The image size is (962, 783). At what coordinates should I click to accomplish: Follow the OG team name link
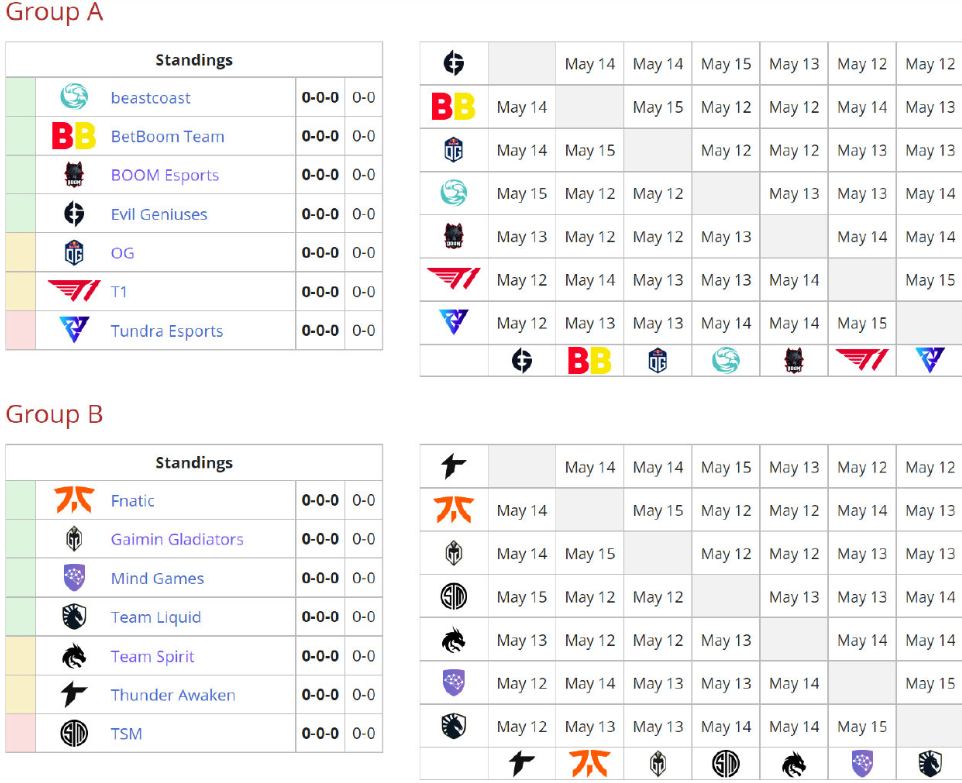point(122,253)
